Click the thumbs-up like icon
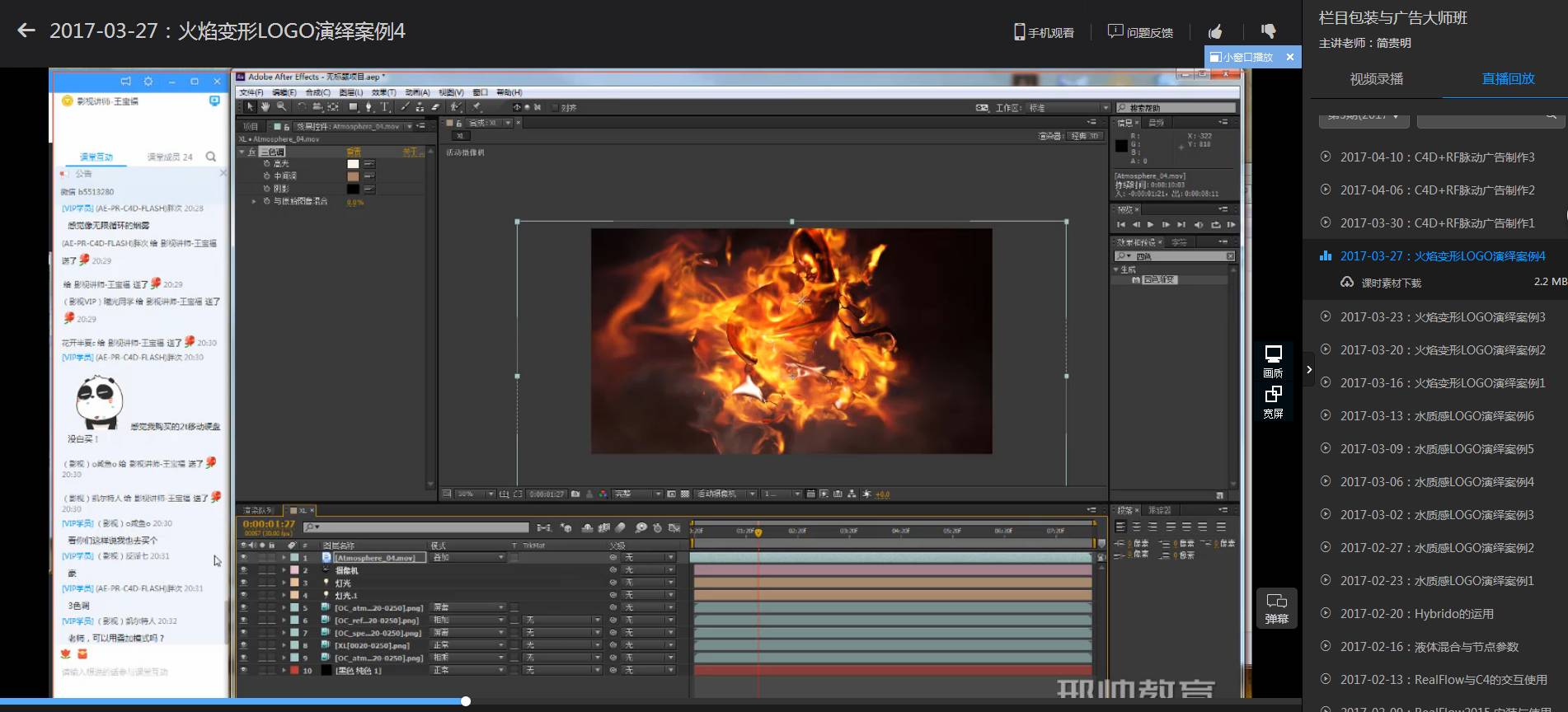Viewport: 1568px width, 712px height. point(1215,32)
